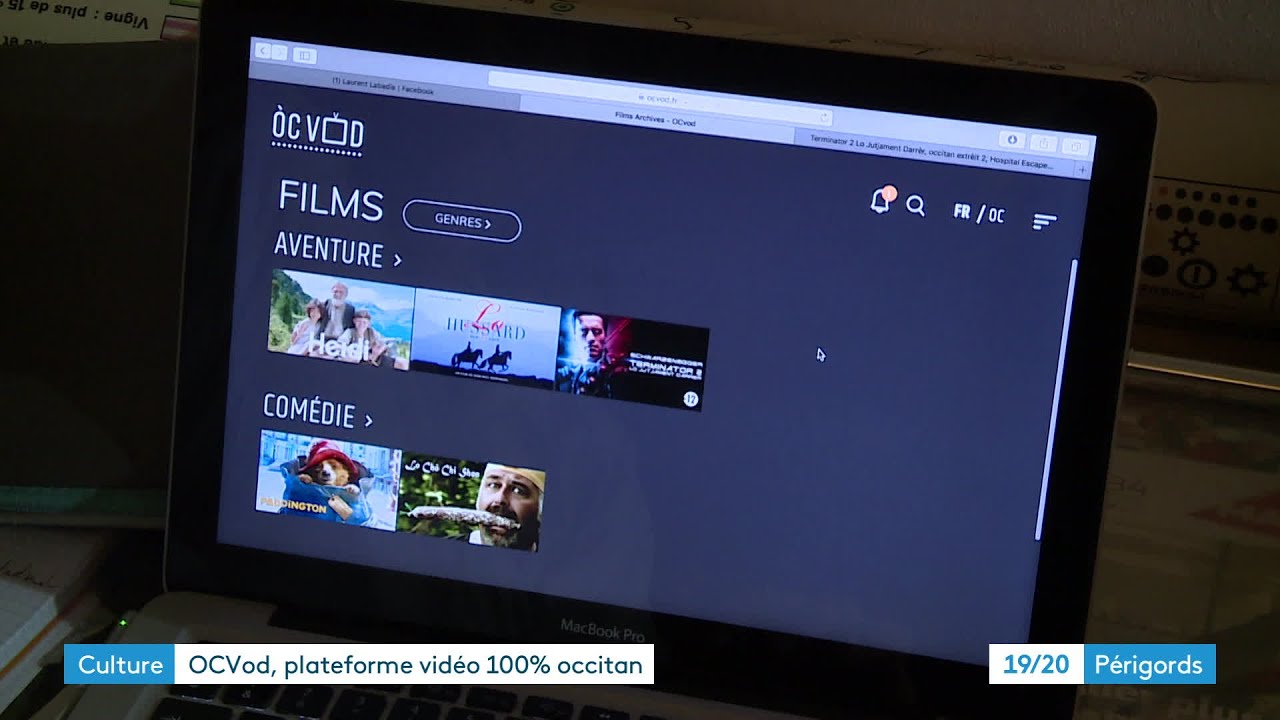Go back with Safari's back arrow

pyautogui.click(x=263, y=50)
